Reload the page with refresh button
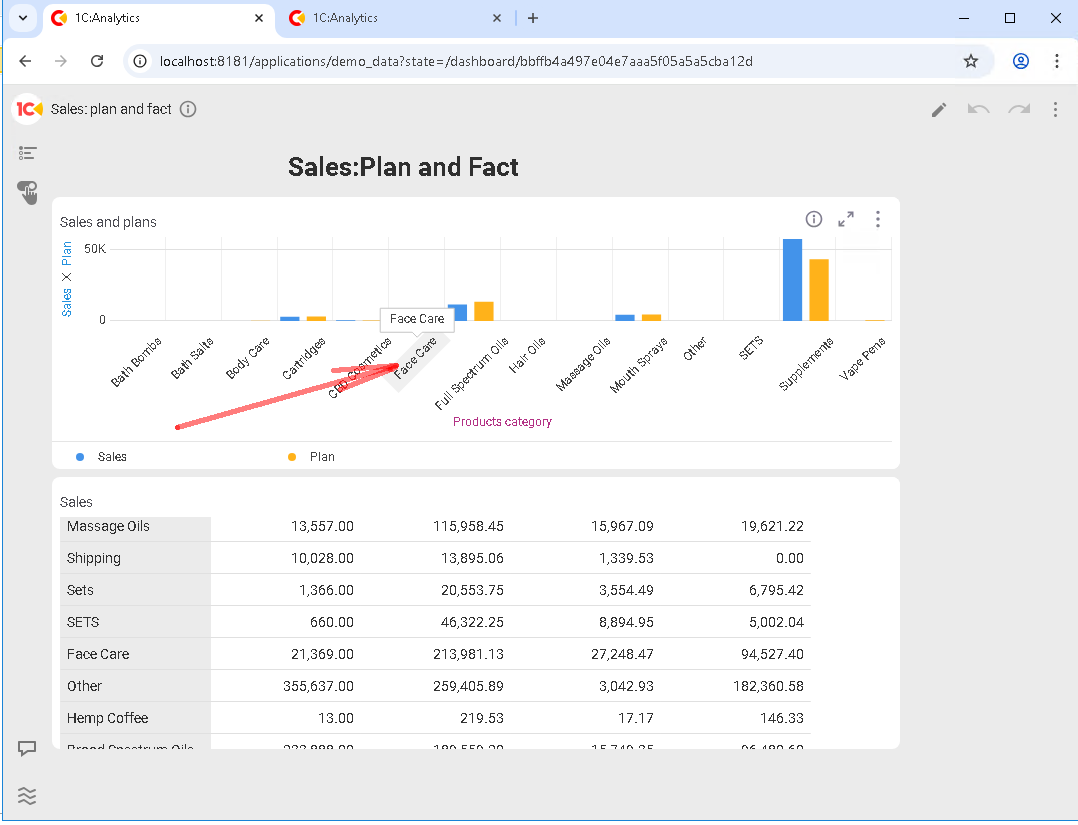This screenshot has width=1078, height=825. point(97,61)
